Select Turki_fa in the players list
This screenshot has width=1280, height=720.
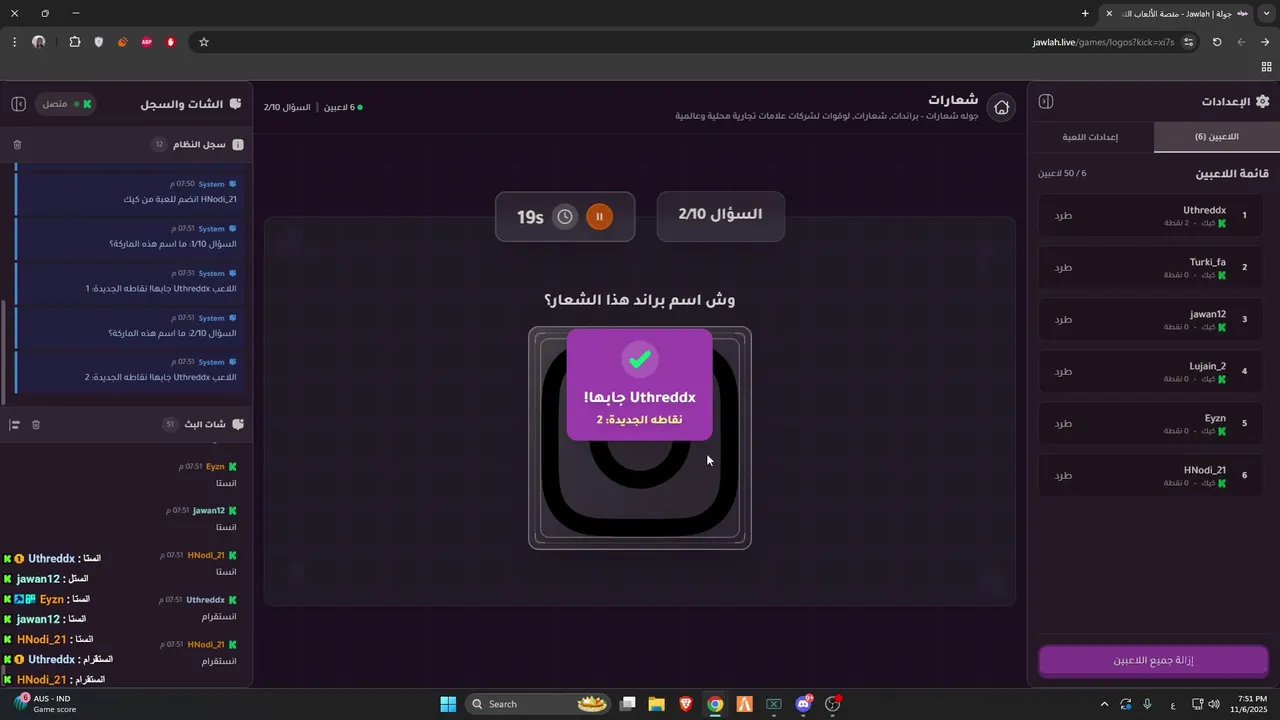(1150, 267)
